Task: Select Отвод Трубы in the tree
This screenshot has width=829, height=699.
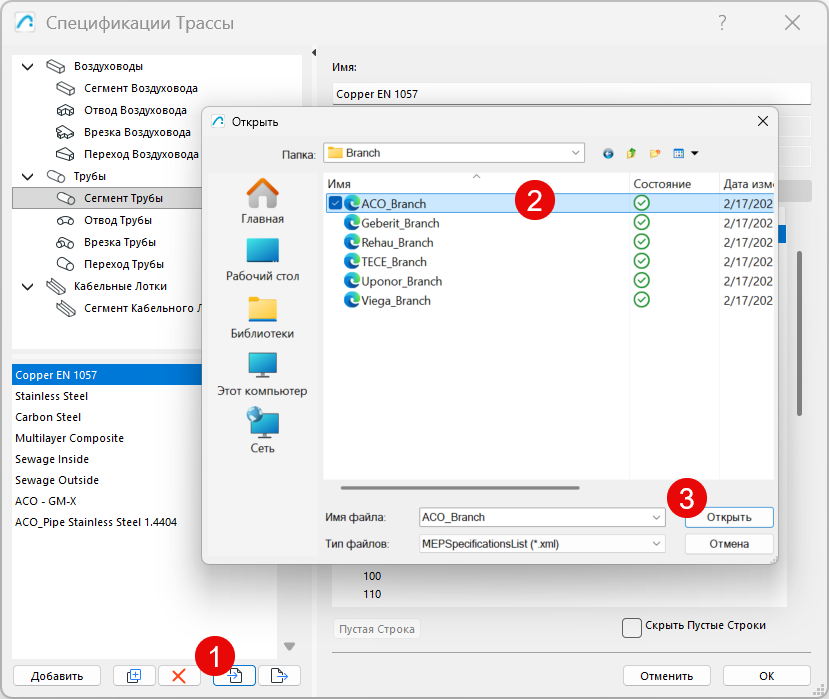Action: click(x=118, y=220)
